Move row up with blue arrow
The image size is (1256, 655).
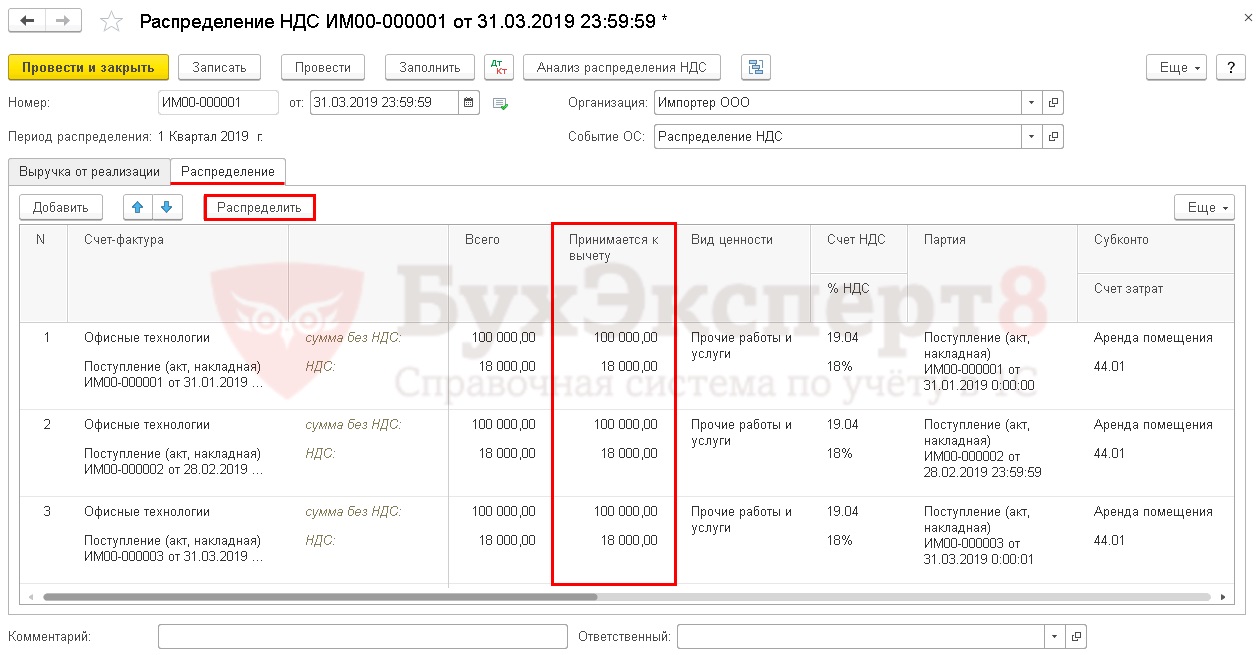pyautogui.click(x=138, y=207)
